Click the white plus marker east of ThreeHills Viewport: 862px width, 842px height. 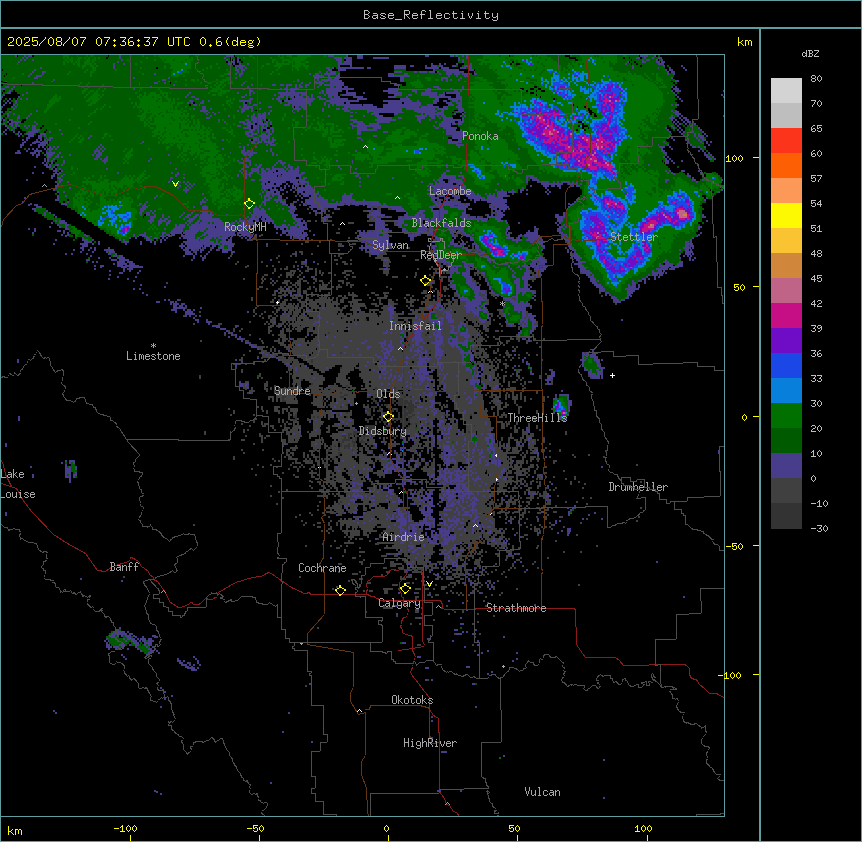pyautogui.click(x=612, y=375)
